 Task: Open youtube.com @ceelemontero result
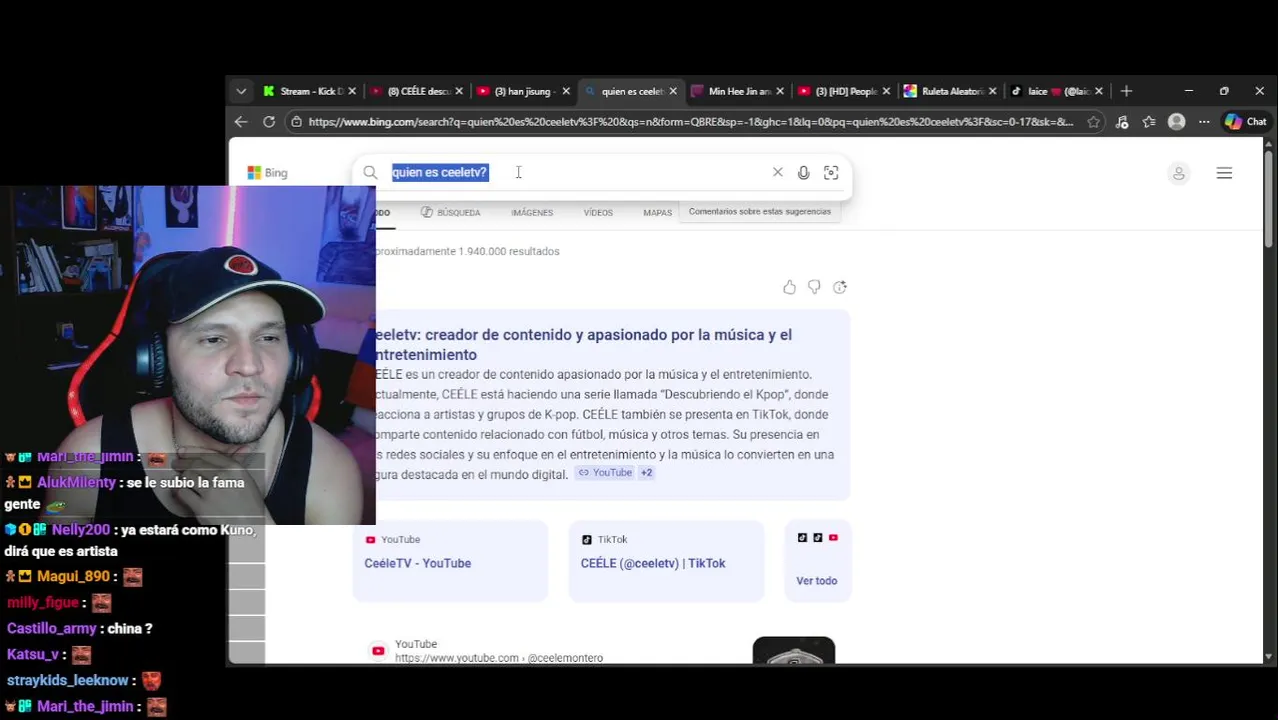tap(499, 658)
